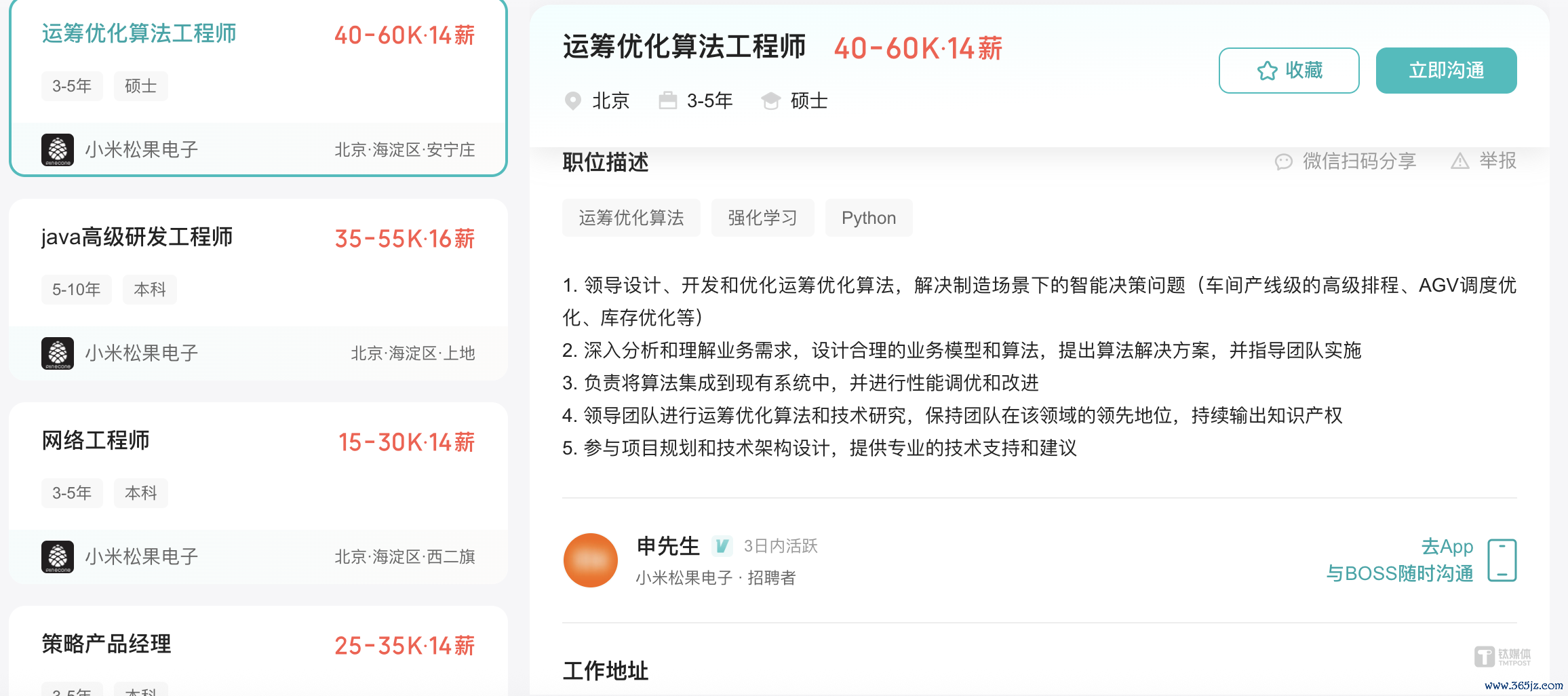Click the star icon on 收藏 button

(x=1266, y=71)
